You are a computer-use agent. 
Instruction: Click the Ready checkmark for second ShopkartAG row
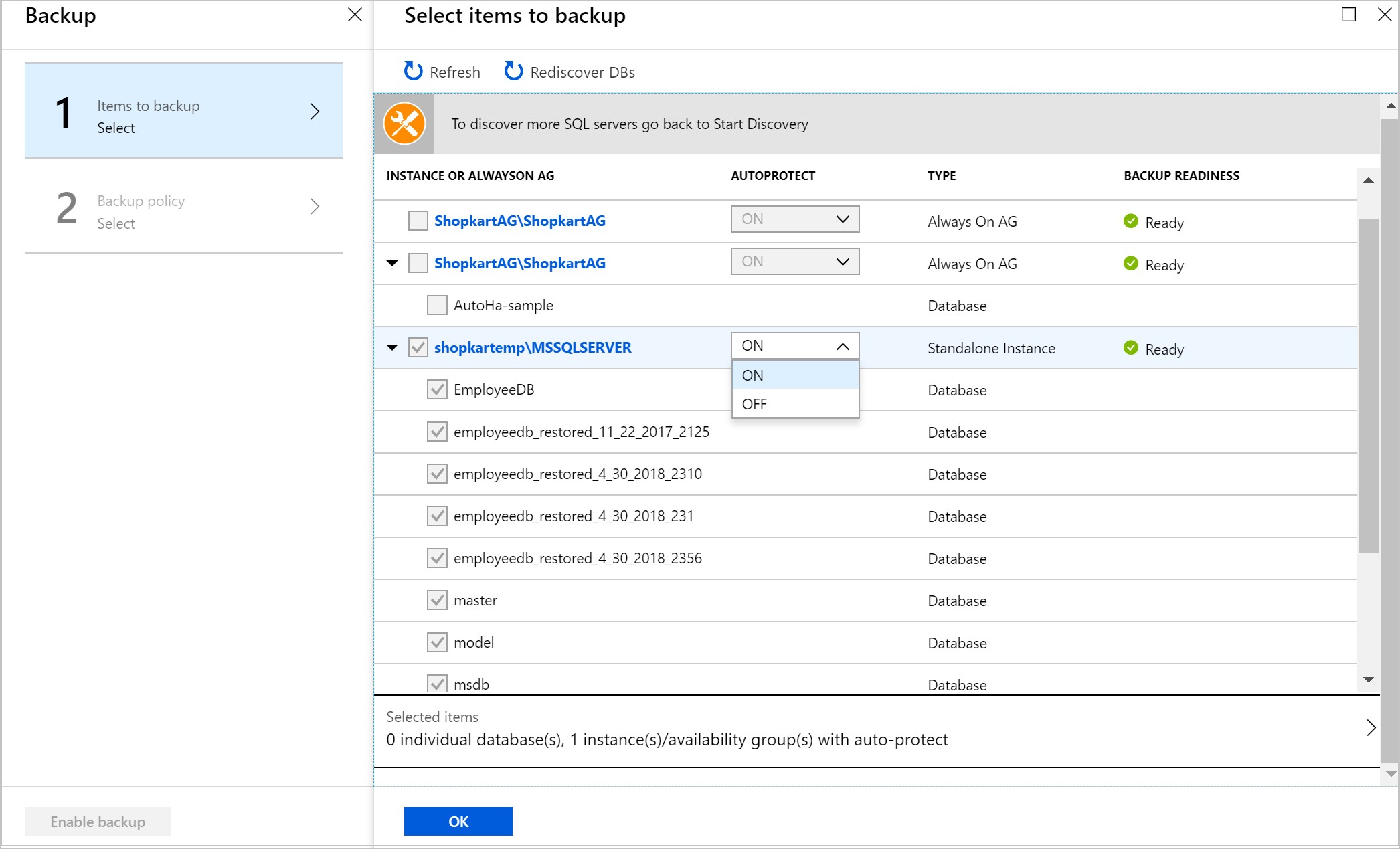(x=1130, y=263)
